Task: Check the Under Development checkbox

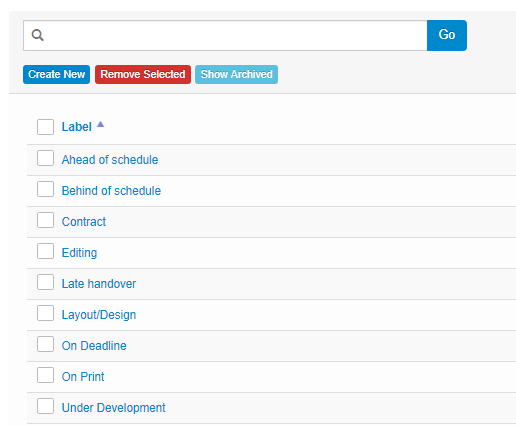Action: click(45, 406)
